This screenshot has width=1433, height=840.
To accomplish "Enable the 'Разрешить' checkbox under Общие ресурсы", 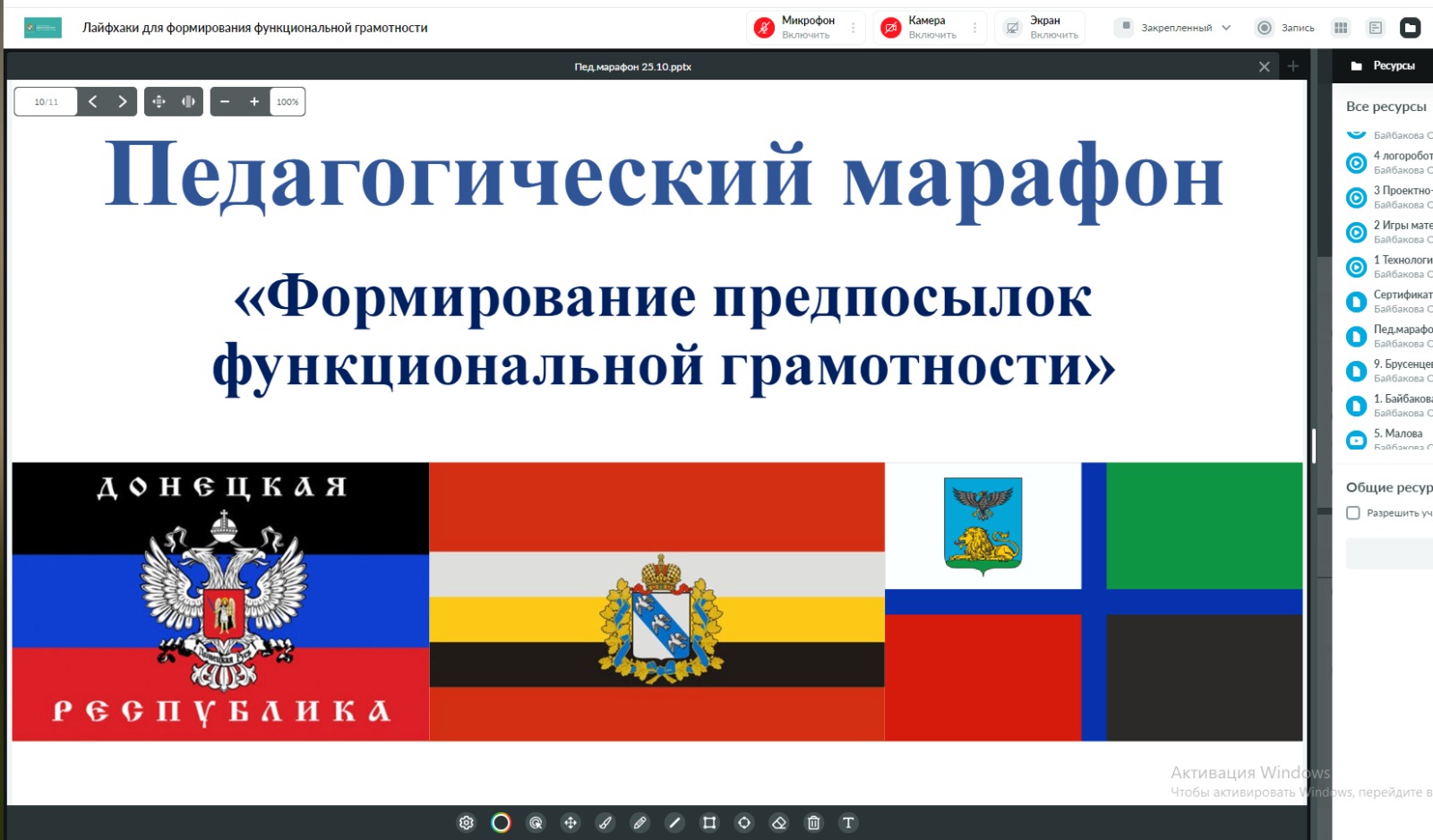I will (1353, 513).
